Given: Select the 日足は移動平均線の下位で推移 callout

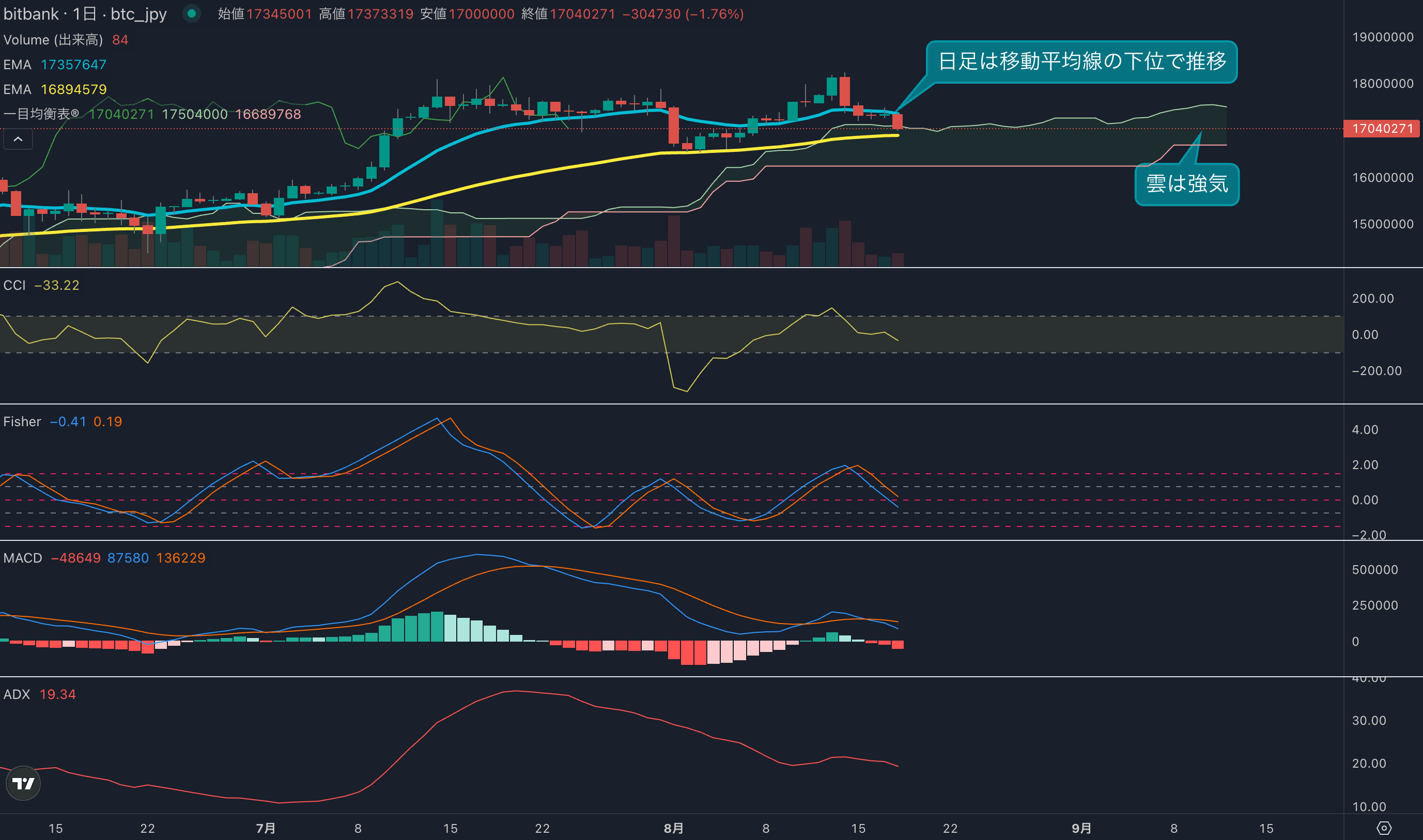Looking at the screenshot, I should (x=1081, y=61).
